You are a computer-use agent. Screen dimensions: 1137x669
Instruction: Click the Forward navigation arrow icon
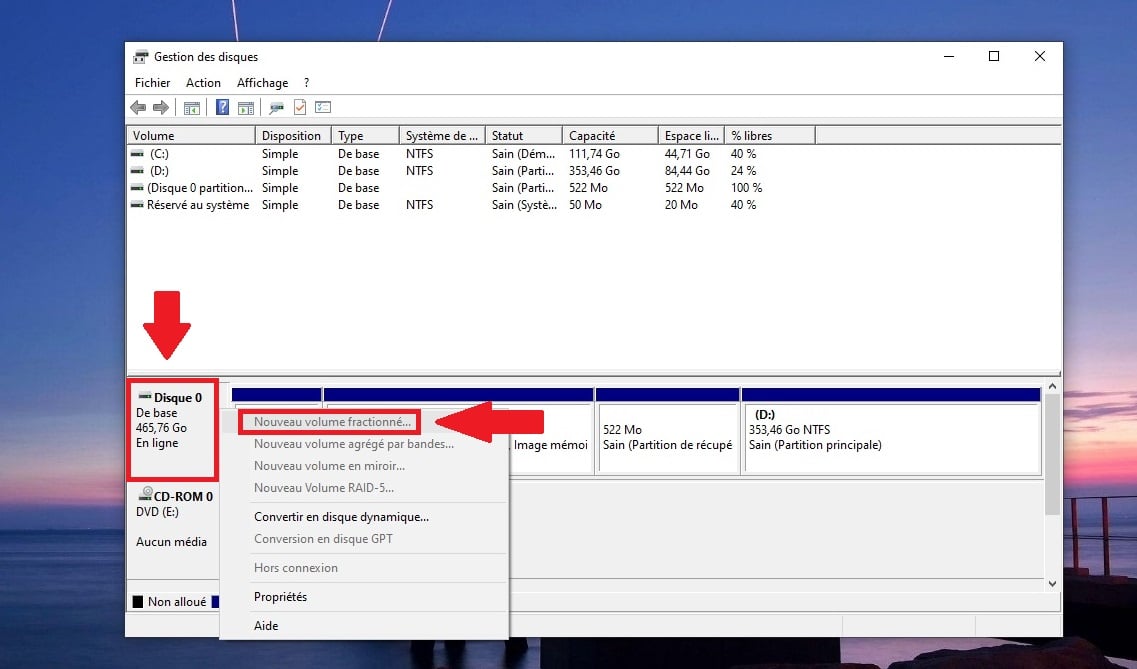[160, 107]
